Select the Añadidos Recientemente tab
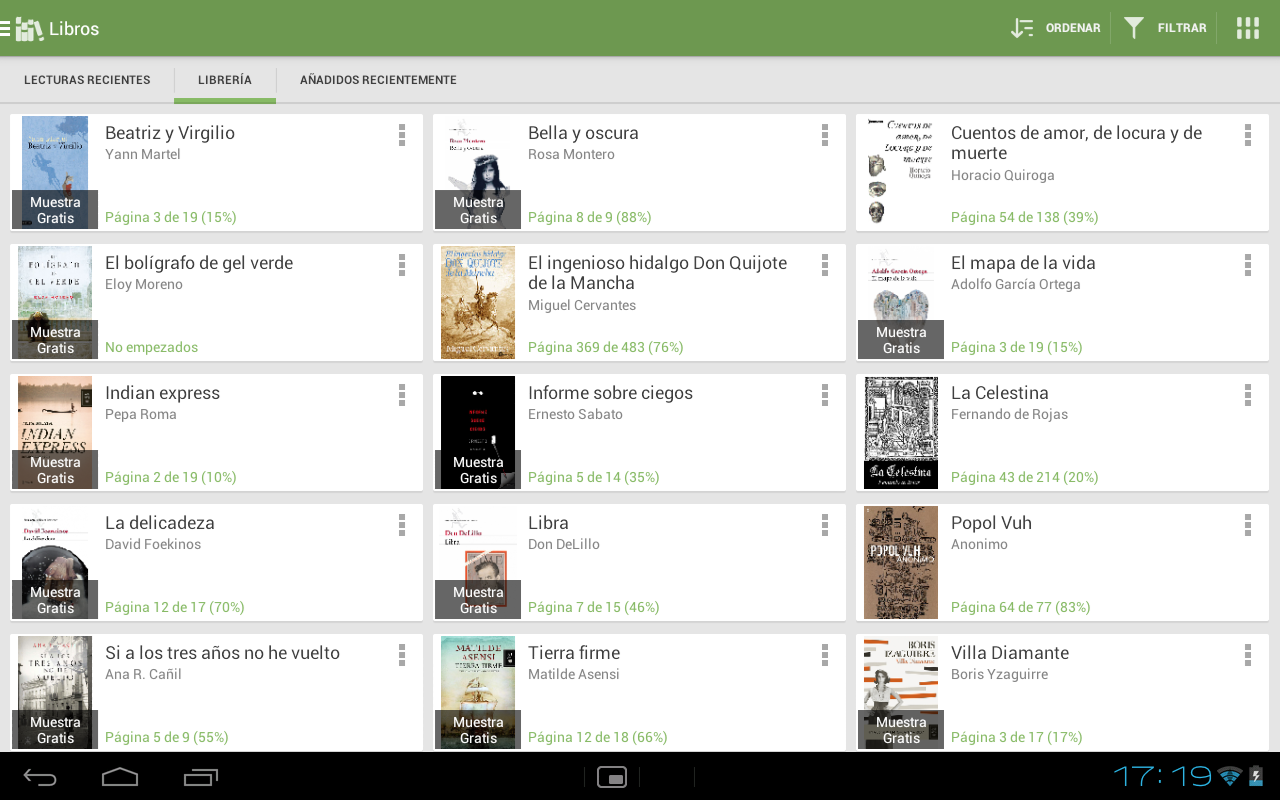This screenshot has width=1280, height=800. [378, 80]
